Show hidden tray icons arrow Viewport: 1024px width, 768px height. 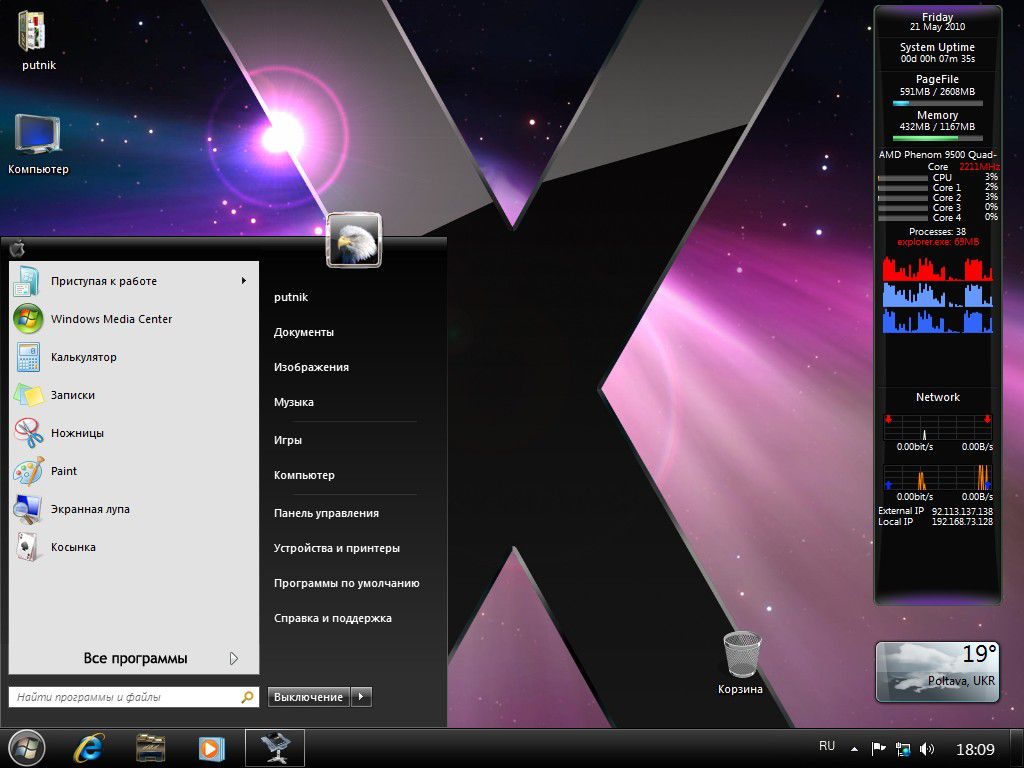(x=854, y=748)
